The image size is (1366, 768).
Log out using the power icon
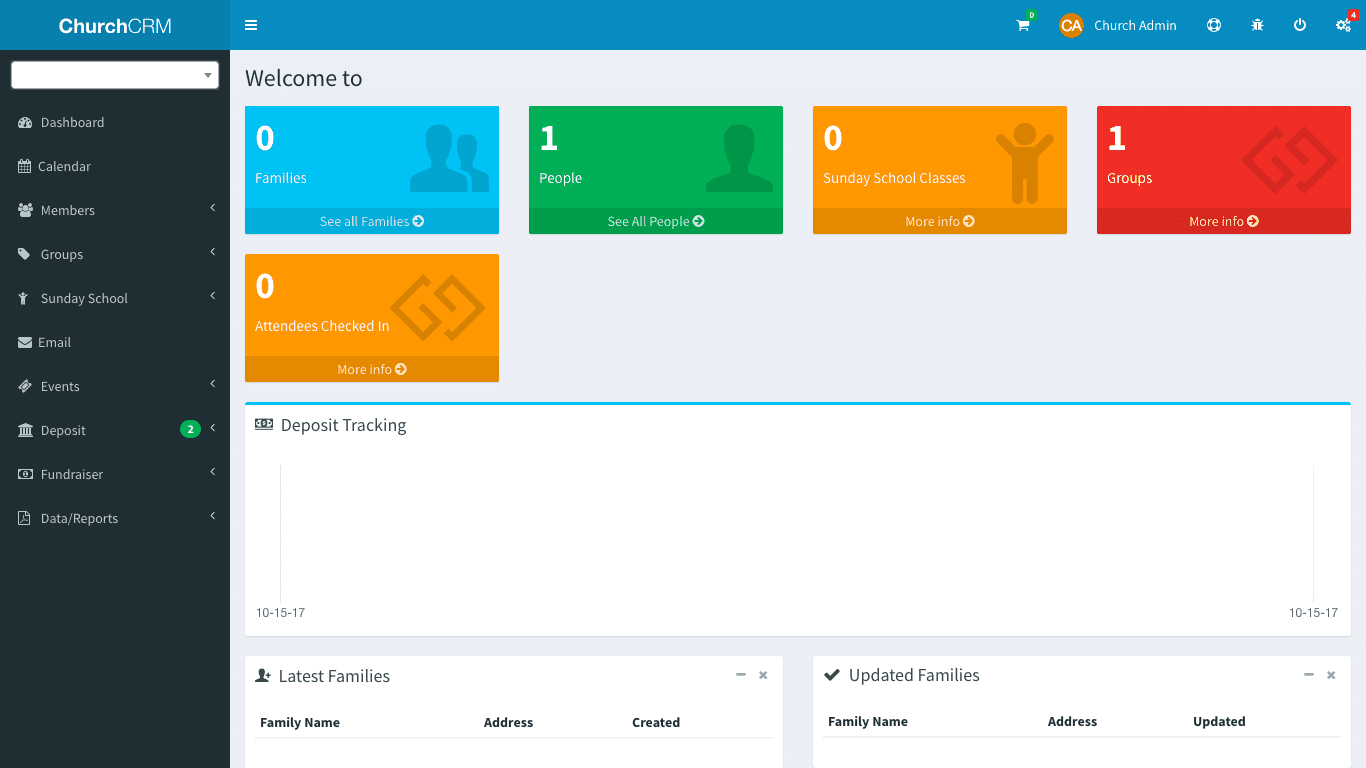point(1300,25)
